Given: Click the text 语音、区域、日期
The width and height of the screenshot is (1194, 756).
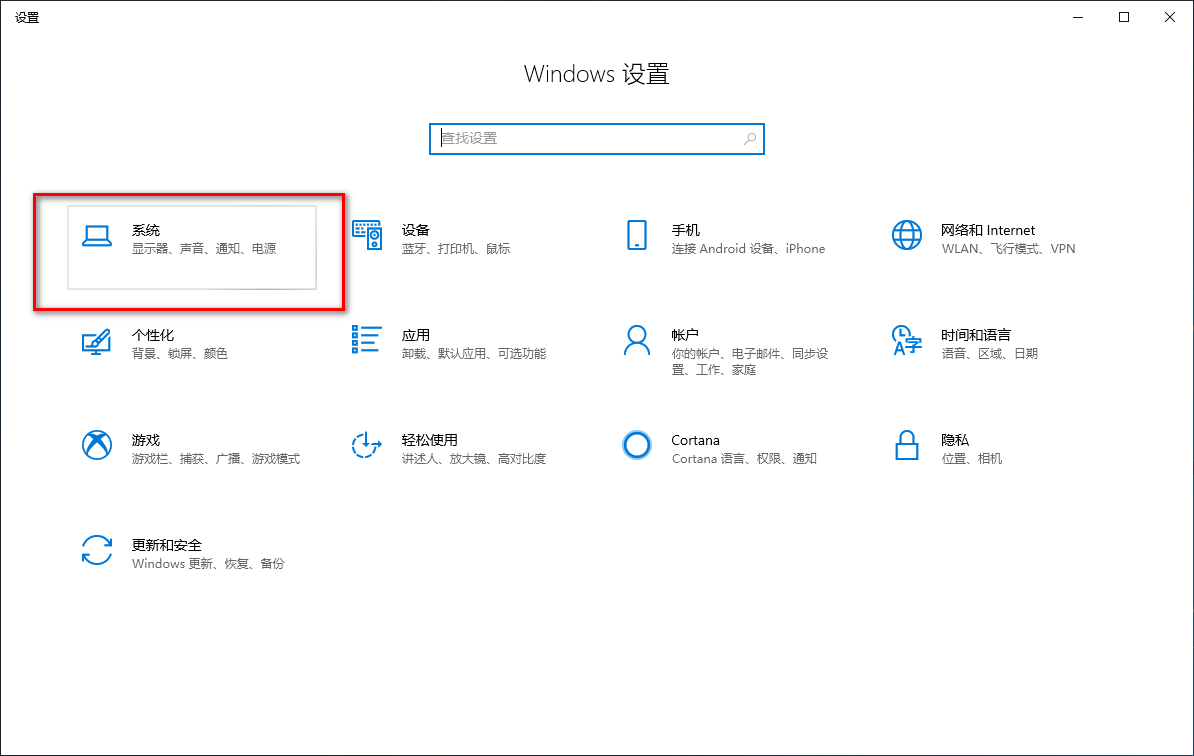Looking at the screenshot, I should (x=989, y=353).
